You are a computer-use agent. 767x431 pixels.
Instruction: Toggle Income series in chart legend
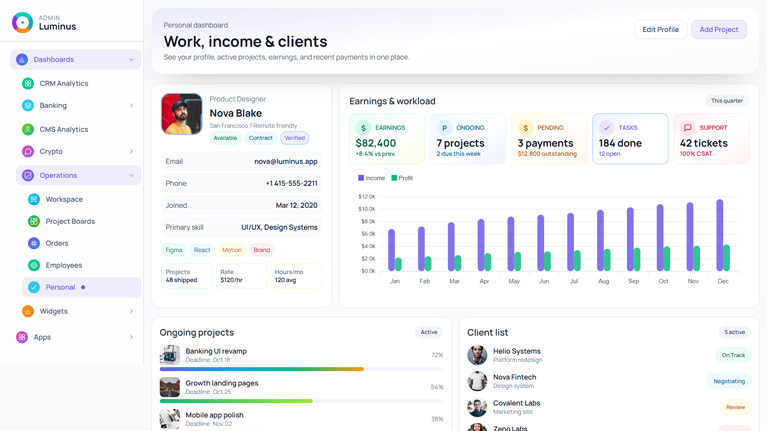[x=371, y=178]
